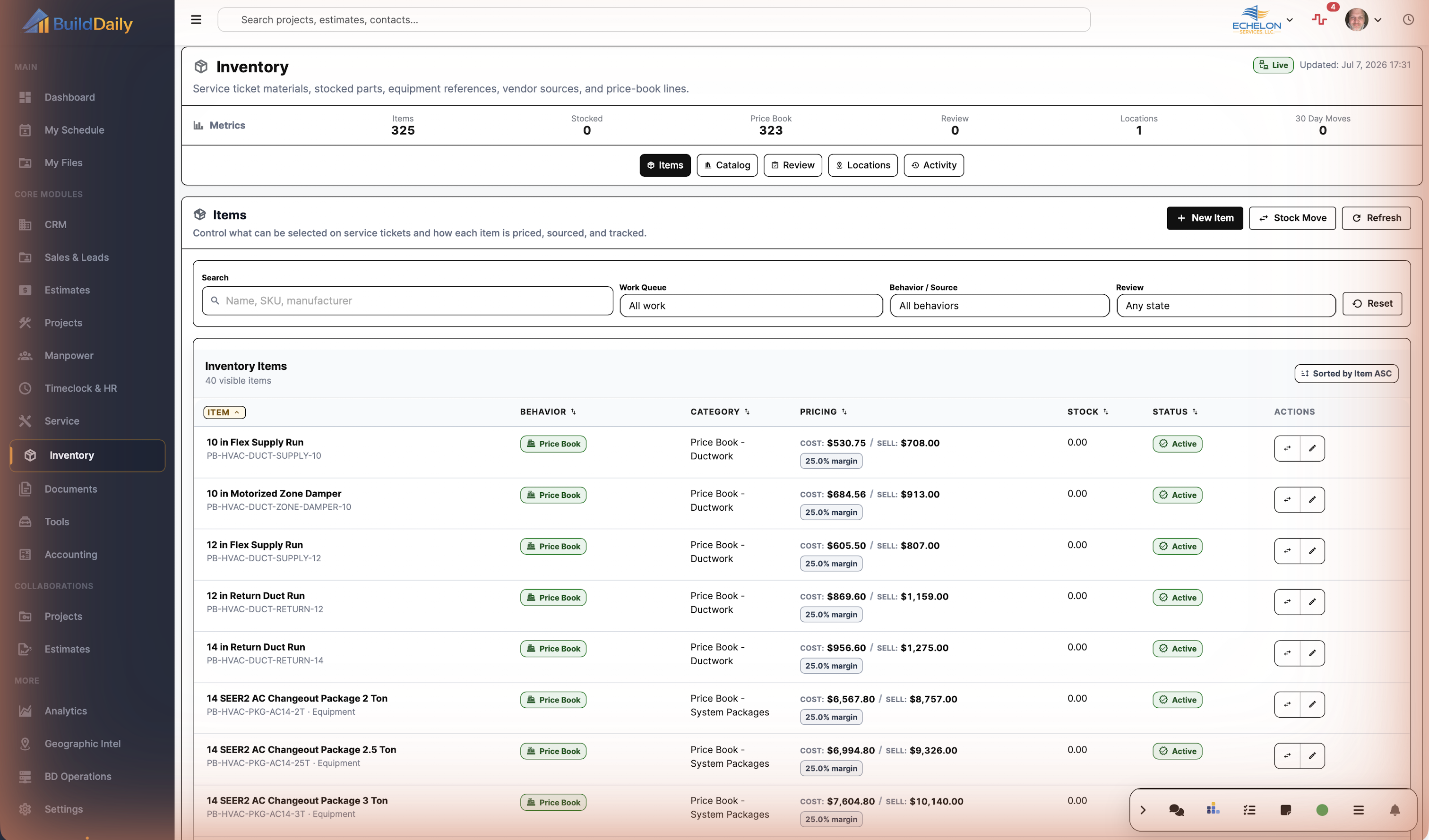1429x840 pixels.
Task: Open the bell icon in bottom toolbar
Action: point(1395,810)
